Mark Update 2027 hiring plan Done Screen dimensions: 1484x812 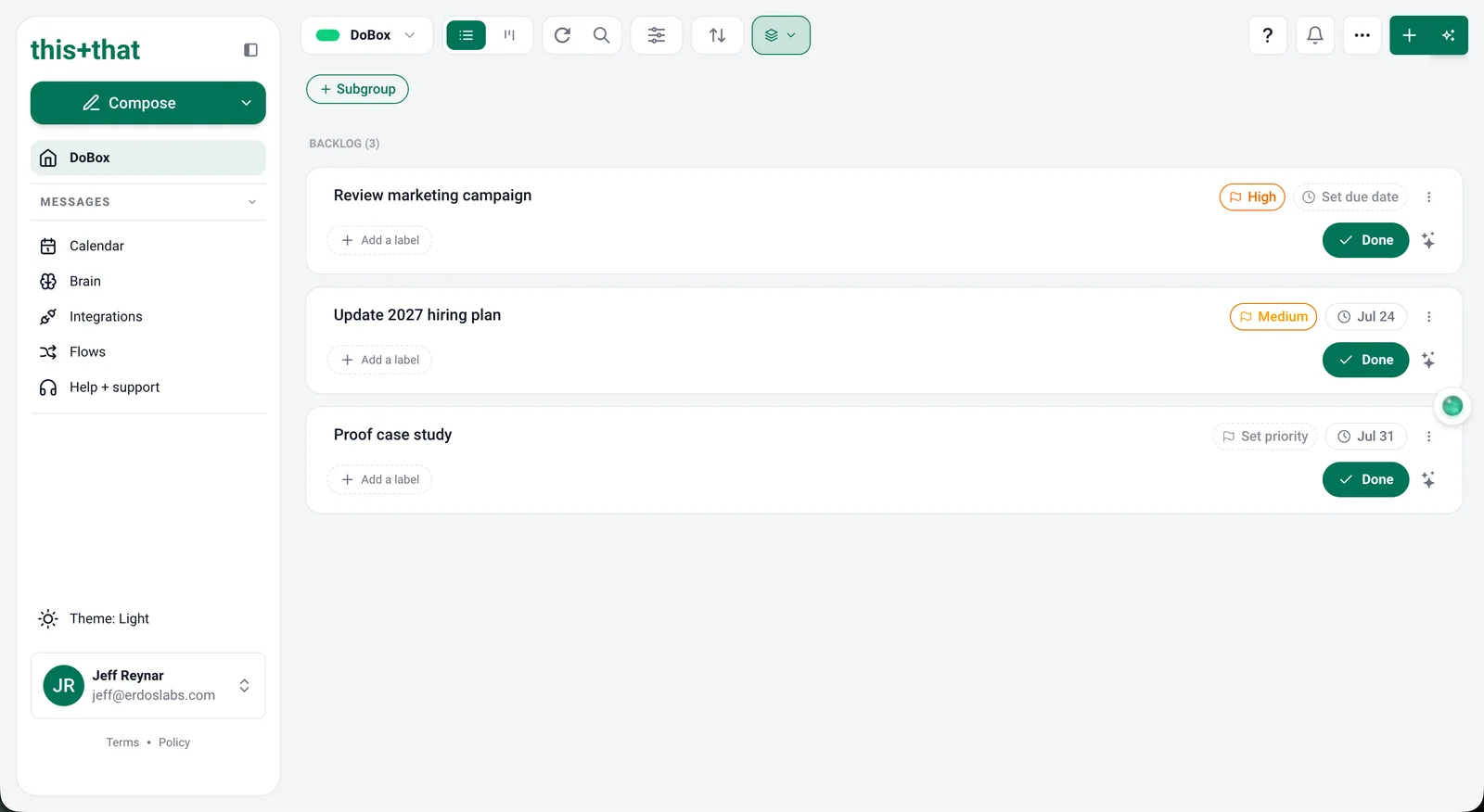1365,360
